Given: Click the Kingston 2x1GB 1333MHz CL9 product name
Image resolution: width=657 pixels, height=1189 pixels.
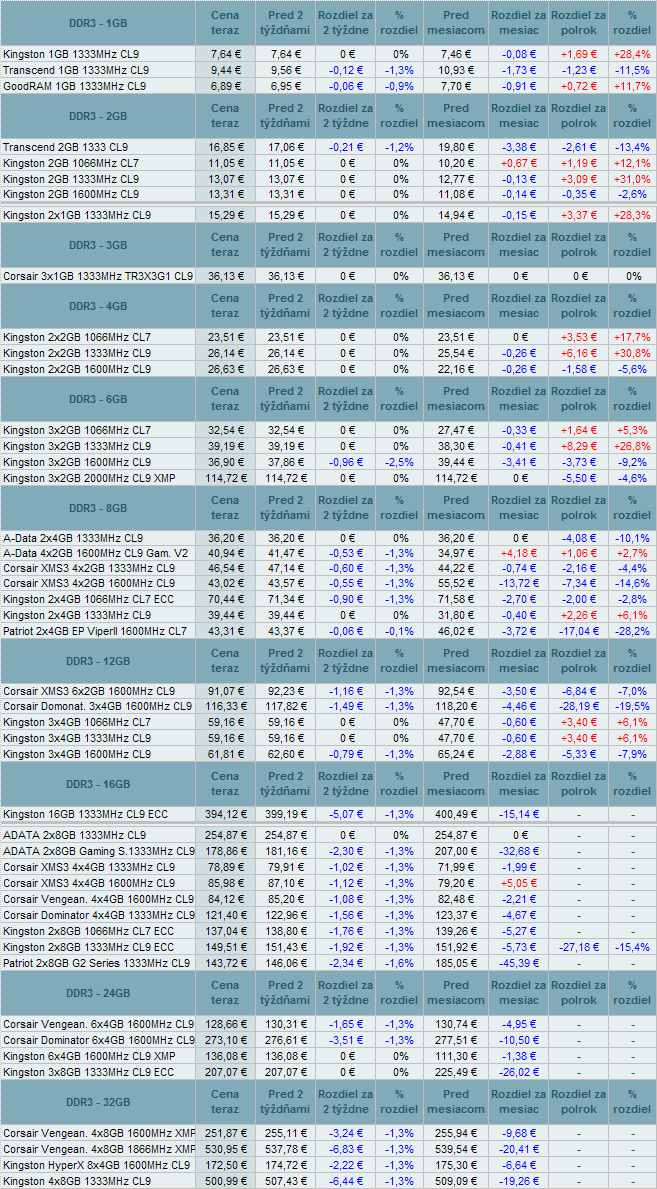Looking at the screenshot, I should 77,215.
